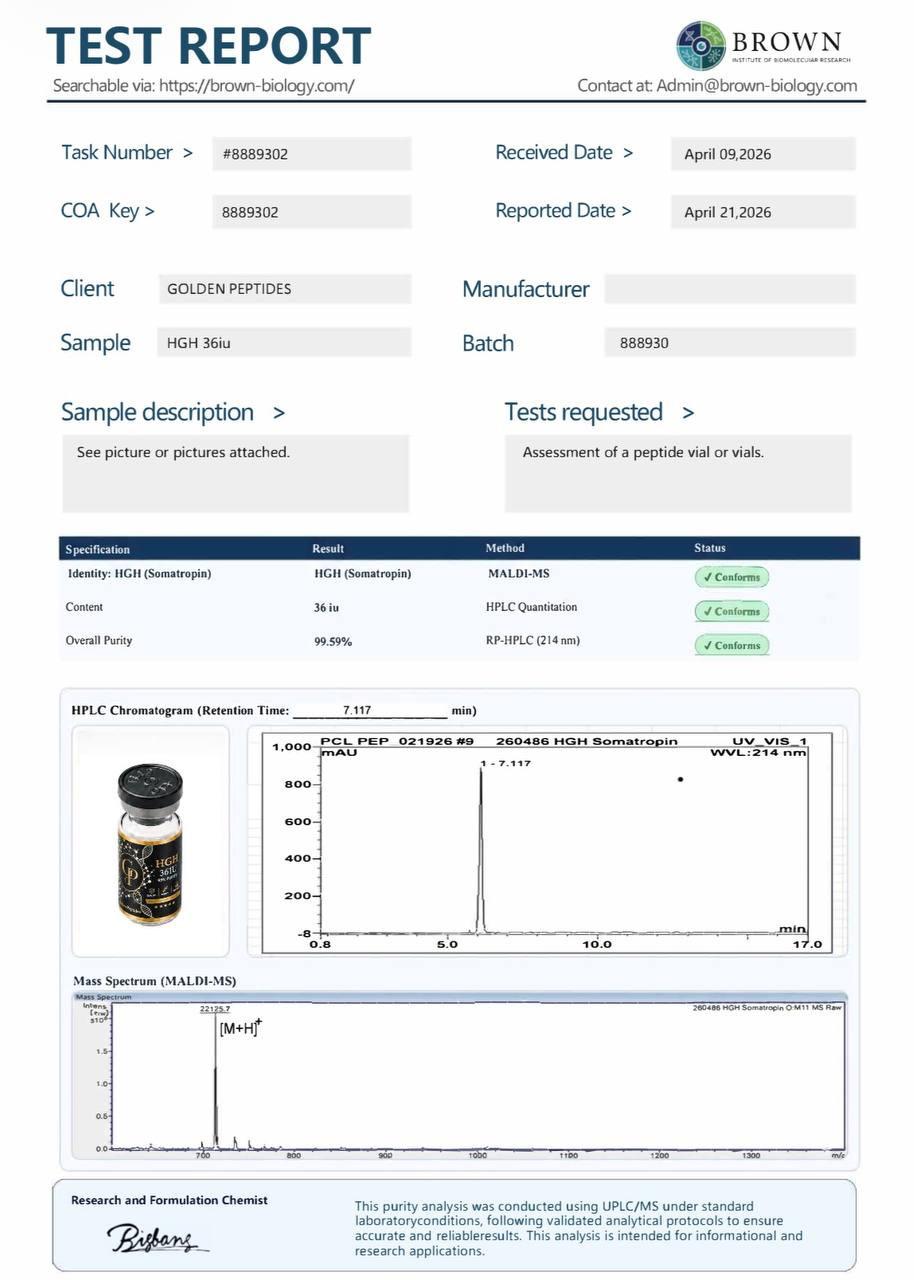Click the 22125.7 mass spectrum peak label
This screenshot has height=1280, width=914.
(x=215, y=1009)
